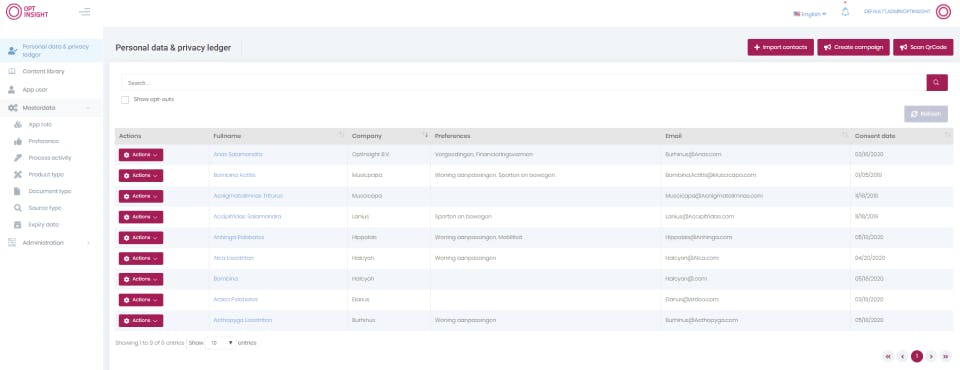
Task: Click the OptInsight logo
Action: coord(27,12)
